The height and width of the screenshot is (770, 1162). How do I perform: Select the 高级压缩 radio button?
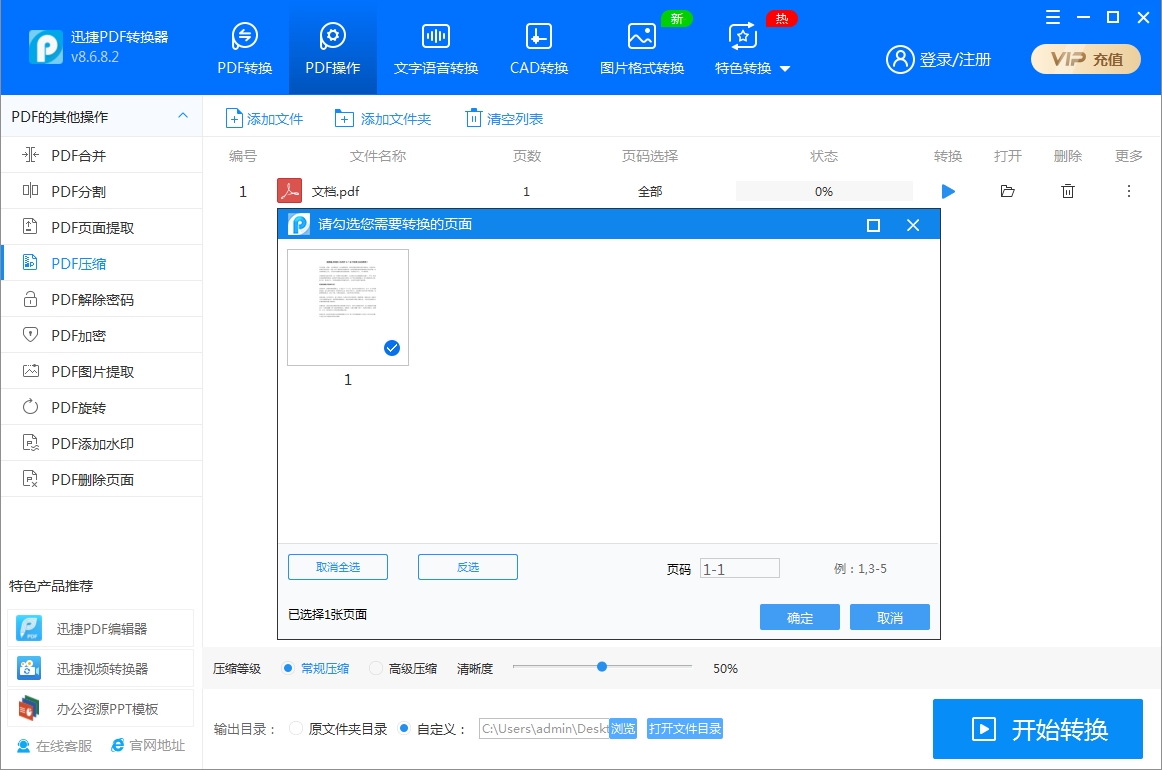[x=376, y=668]
